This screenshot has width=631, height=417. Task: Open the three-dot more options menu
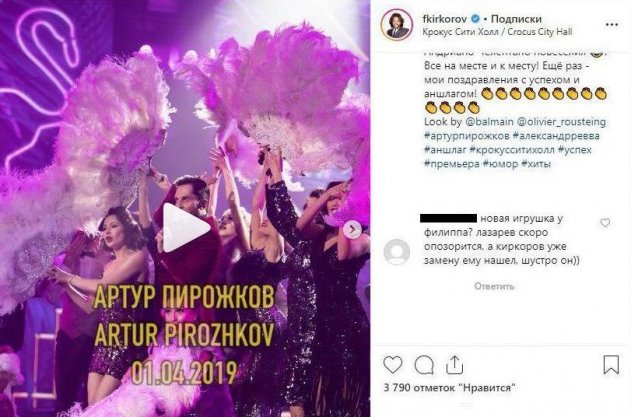click(611, 25)
